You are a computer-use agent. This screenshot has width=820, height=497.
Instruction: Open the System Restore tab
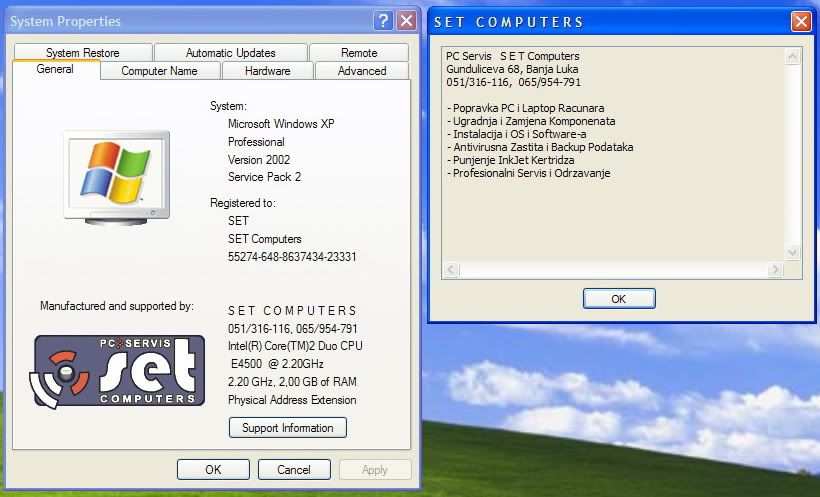(x=83, y=52)
